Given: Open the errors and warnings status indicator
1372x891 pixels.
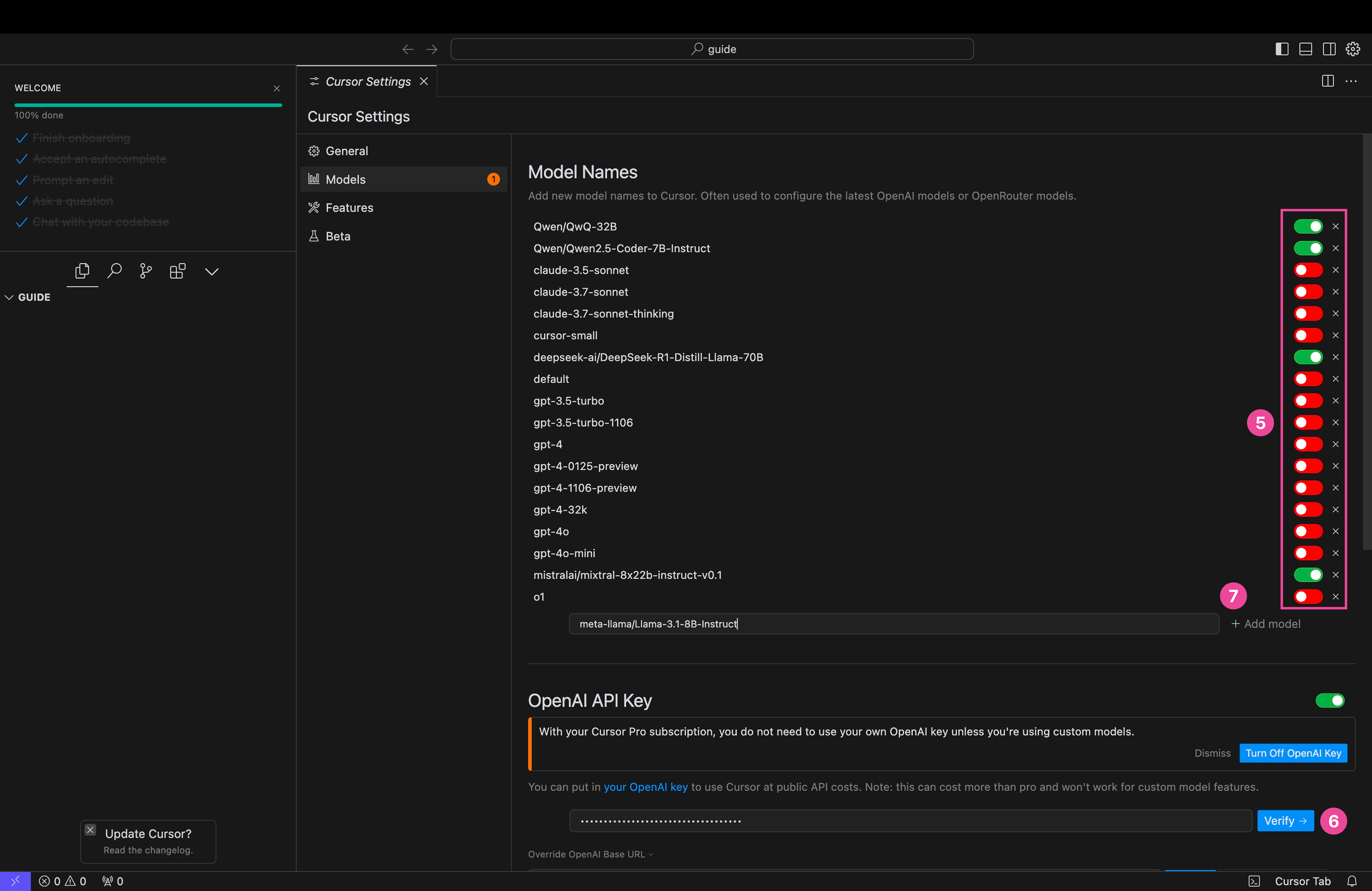Looking at the screenshot, I should (x=62, y=881).
